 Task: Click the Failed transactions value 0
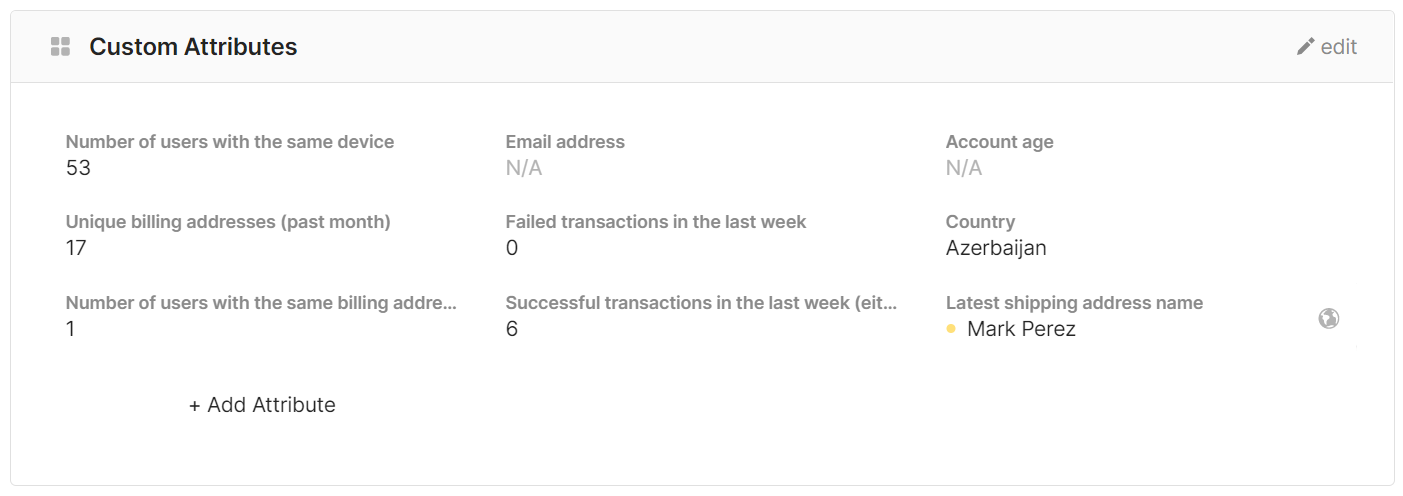(512, 248)
